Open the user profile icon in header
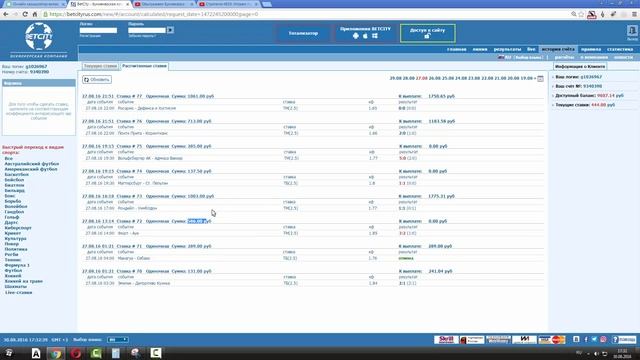 click(632, 31)
